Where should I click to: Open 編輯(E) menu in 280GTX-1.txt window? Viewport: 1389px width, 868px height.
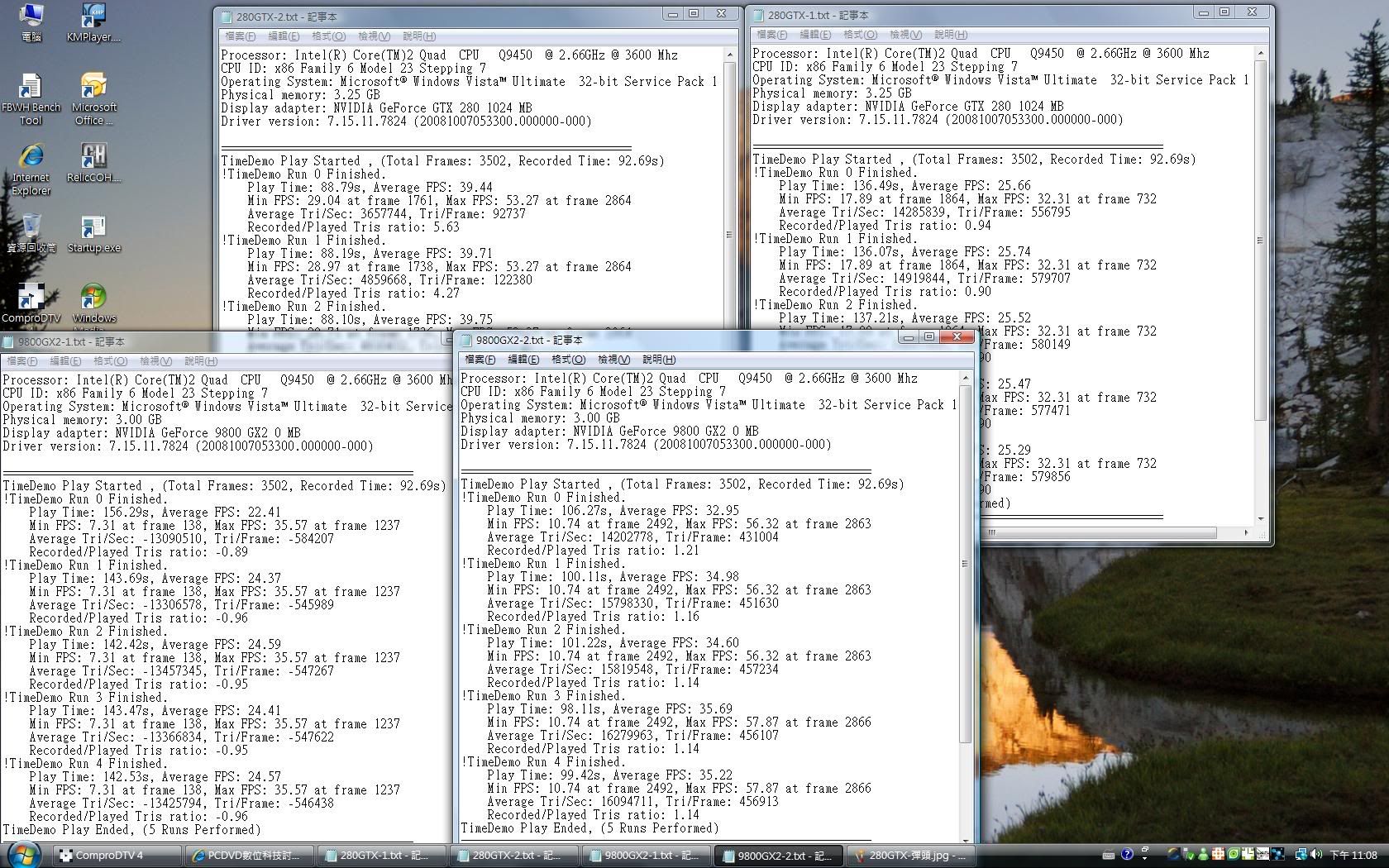coord(815,35)
